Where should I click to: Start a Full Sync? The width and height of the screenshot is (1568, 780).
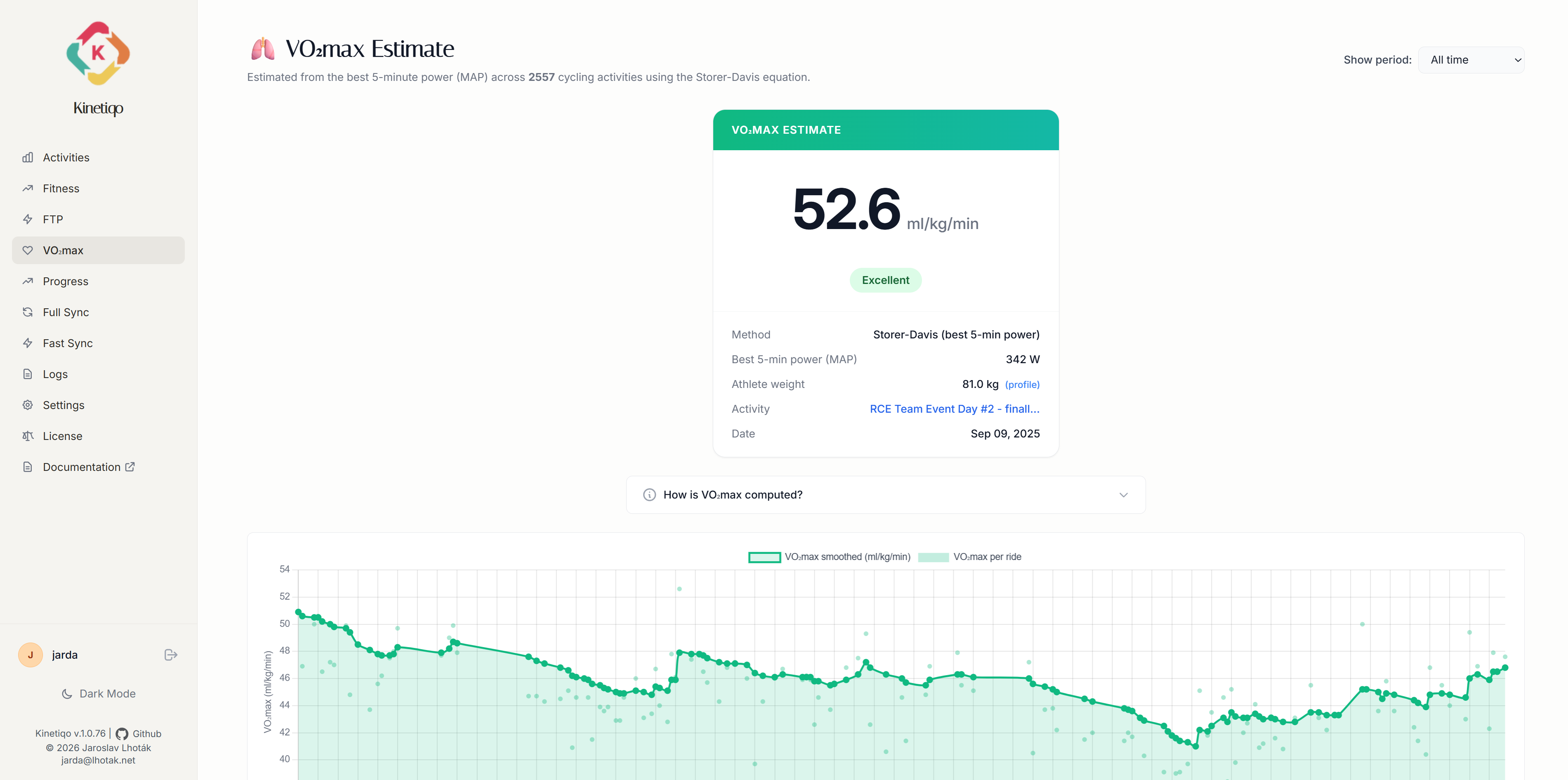coord(98,312)
